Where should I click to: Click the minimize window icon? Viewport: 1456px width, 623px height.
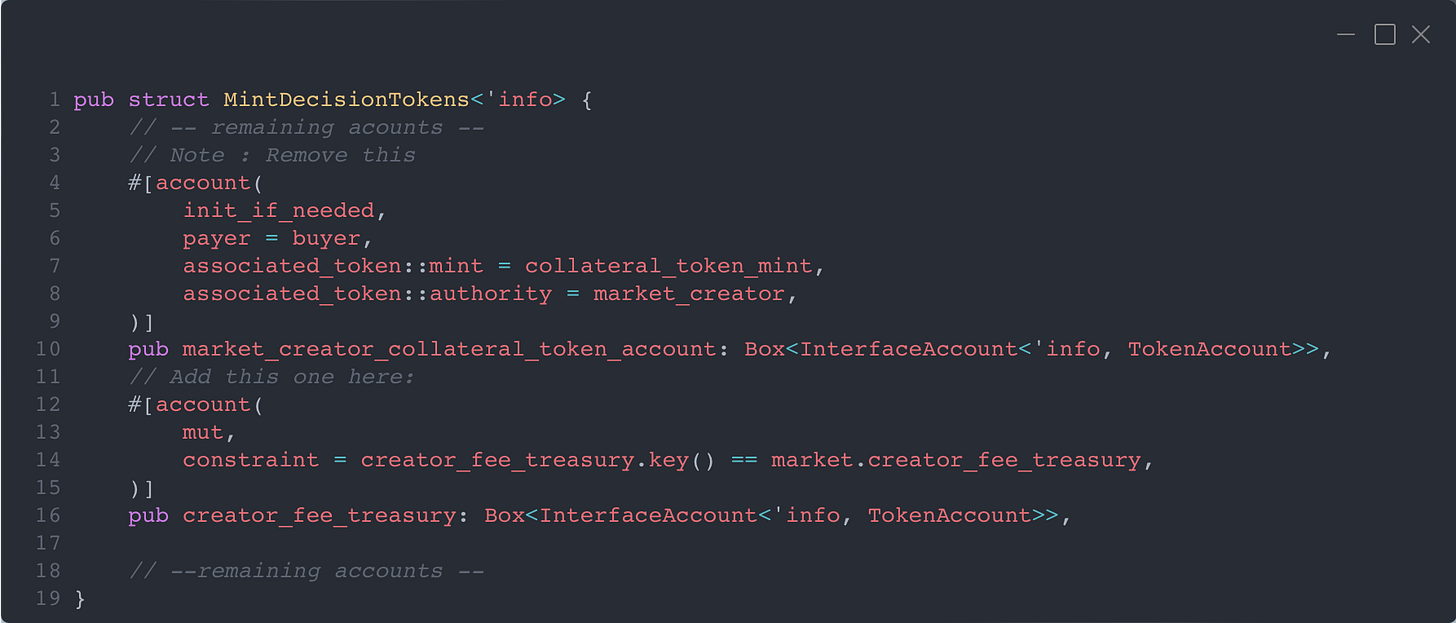(x=1346, y=35)
